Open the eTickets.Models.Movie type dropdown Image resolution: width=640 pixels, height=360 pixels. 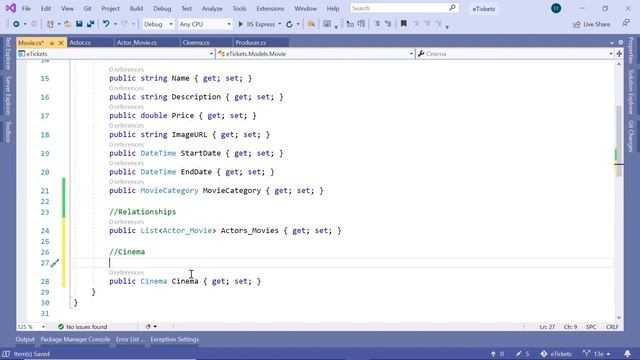(315, 54)
